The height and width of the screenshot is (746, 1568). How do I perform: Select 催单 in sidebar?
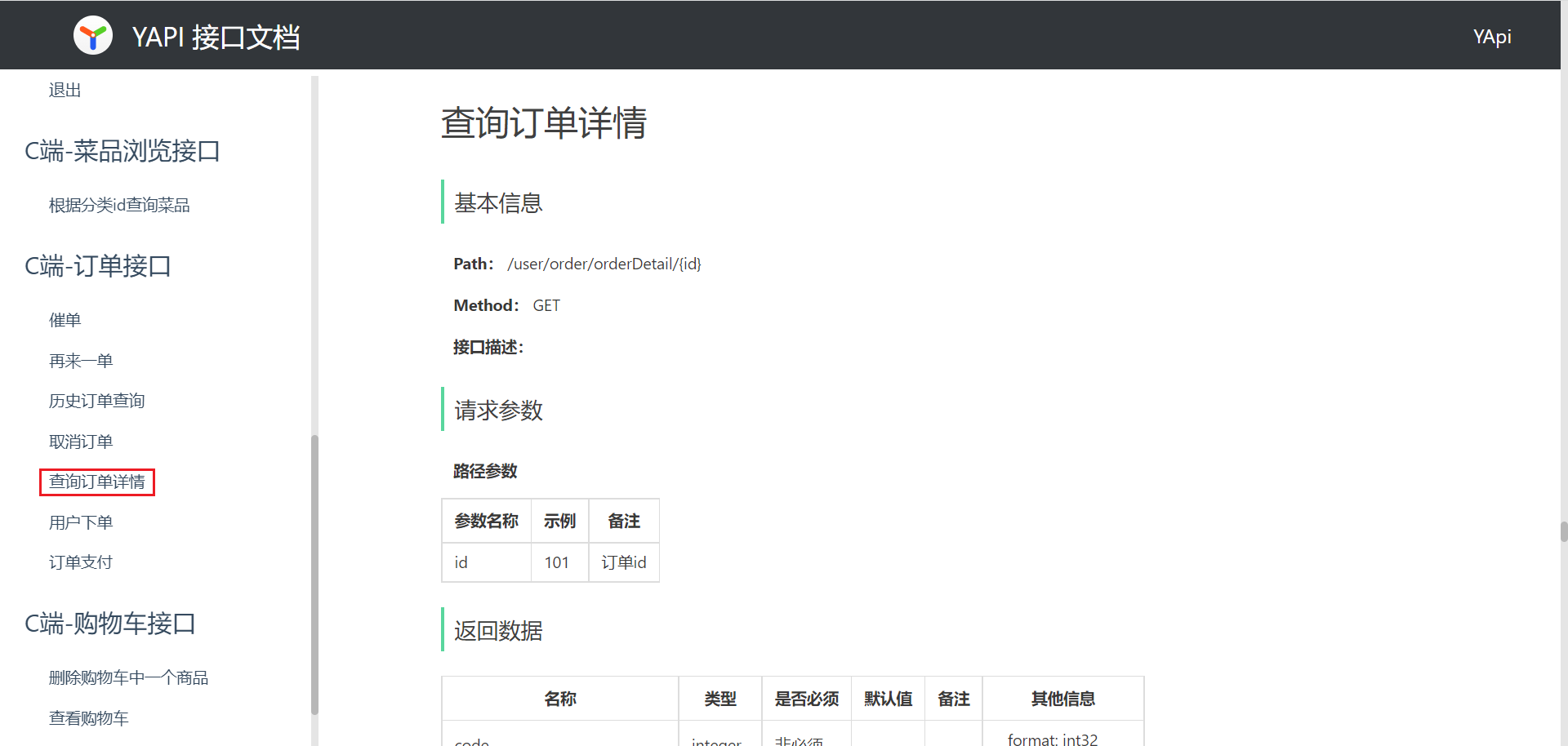tap(65, 320)
